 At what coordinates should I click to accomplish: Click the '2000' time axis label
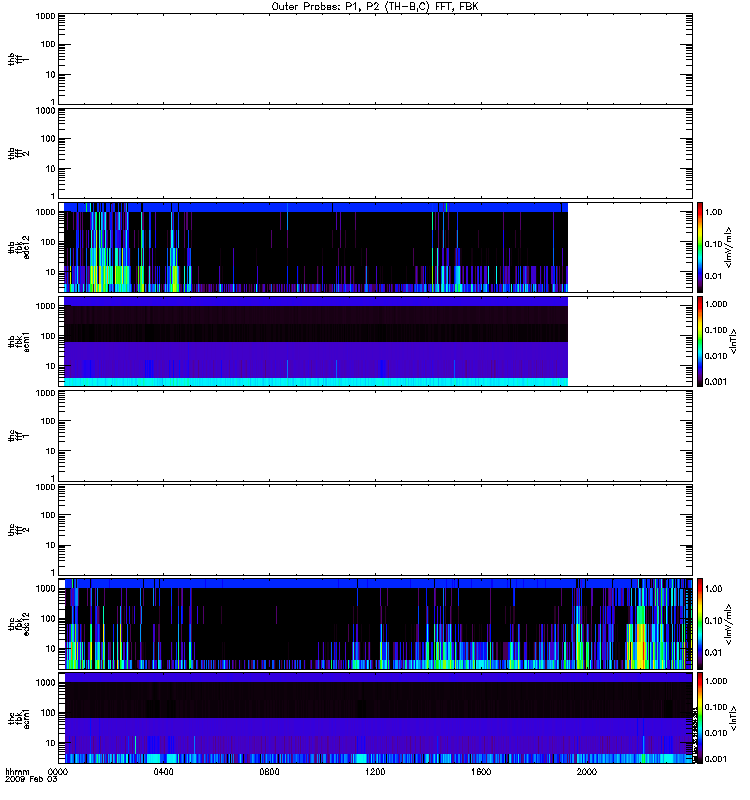(x=587, y=772)
